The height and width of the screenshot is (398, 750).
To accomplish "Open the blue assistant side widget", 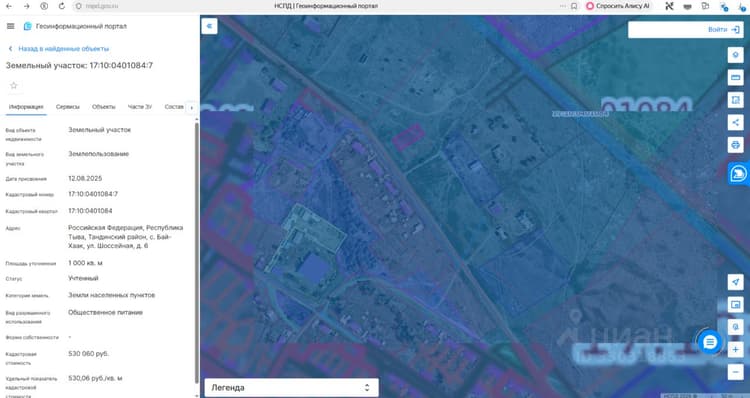I will coord(739,173).
